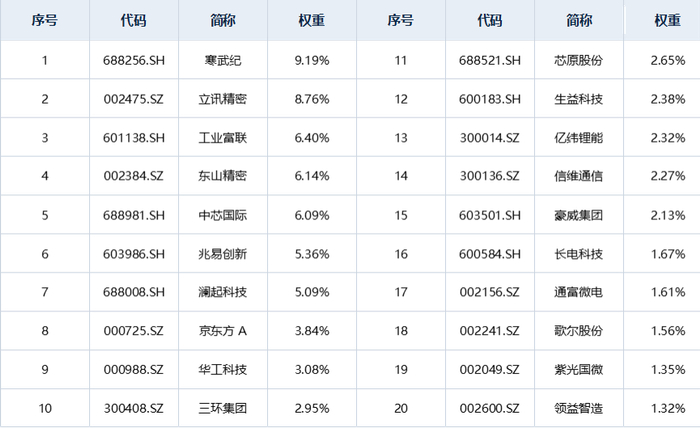
Task: Select code 688521.SH
Action: pos(490,60)
